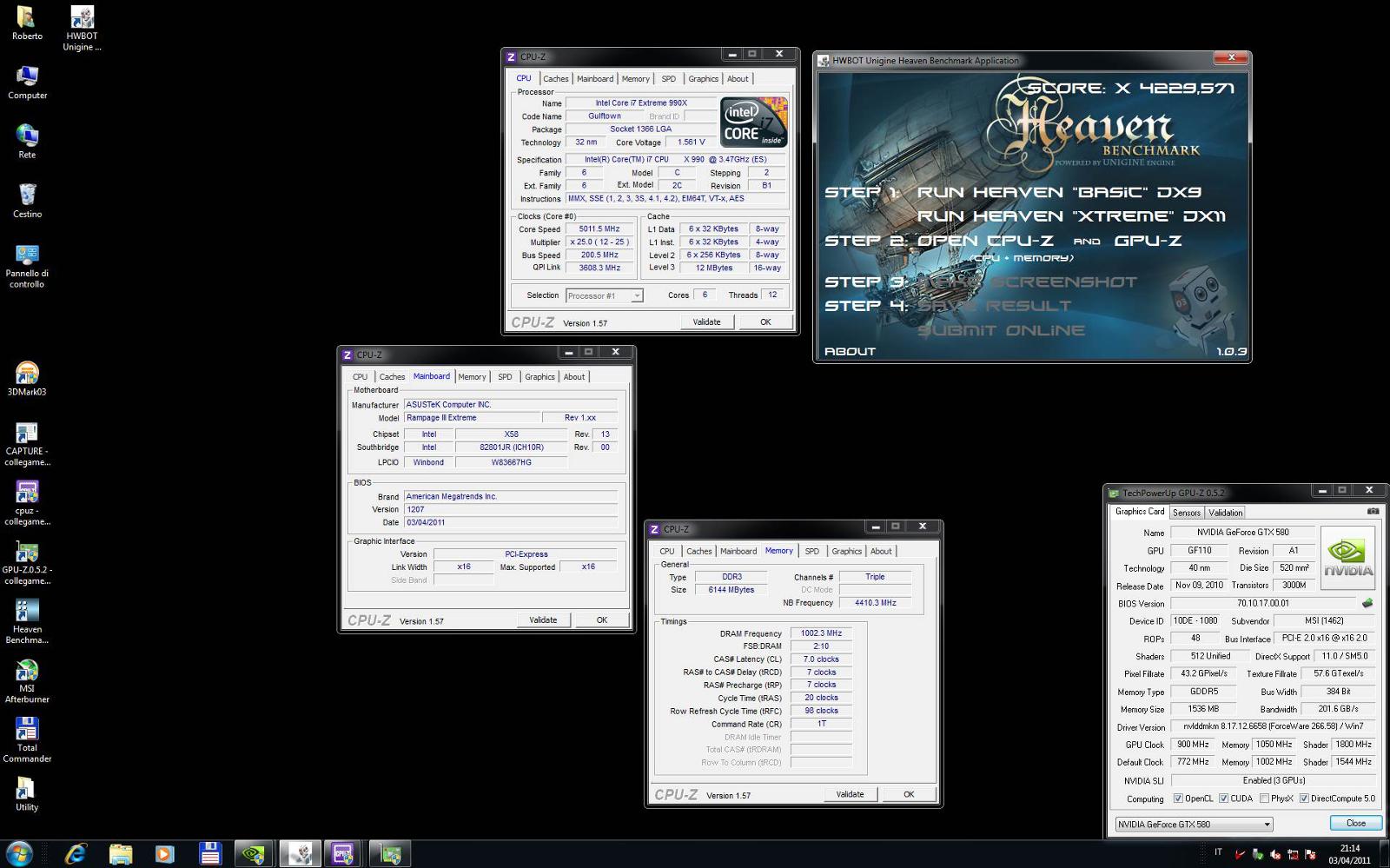Viewport: 1390px width, 868px height.
Task: Click the NVIDIA logo in GPU-Z
Action: 1348,558
